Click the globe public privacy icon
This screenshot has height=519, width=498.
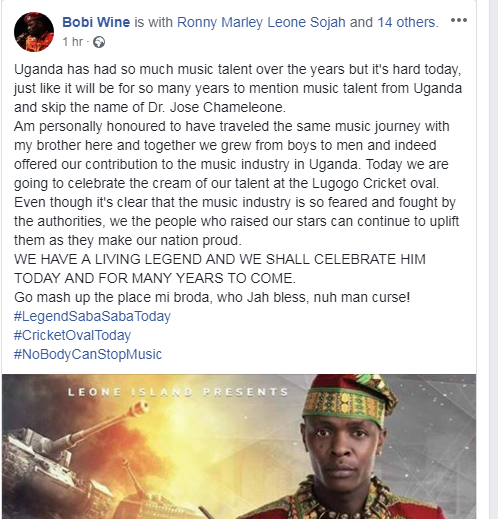99,42
